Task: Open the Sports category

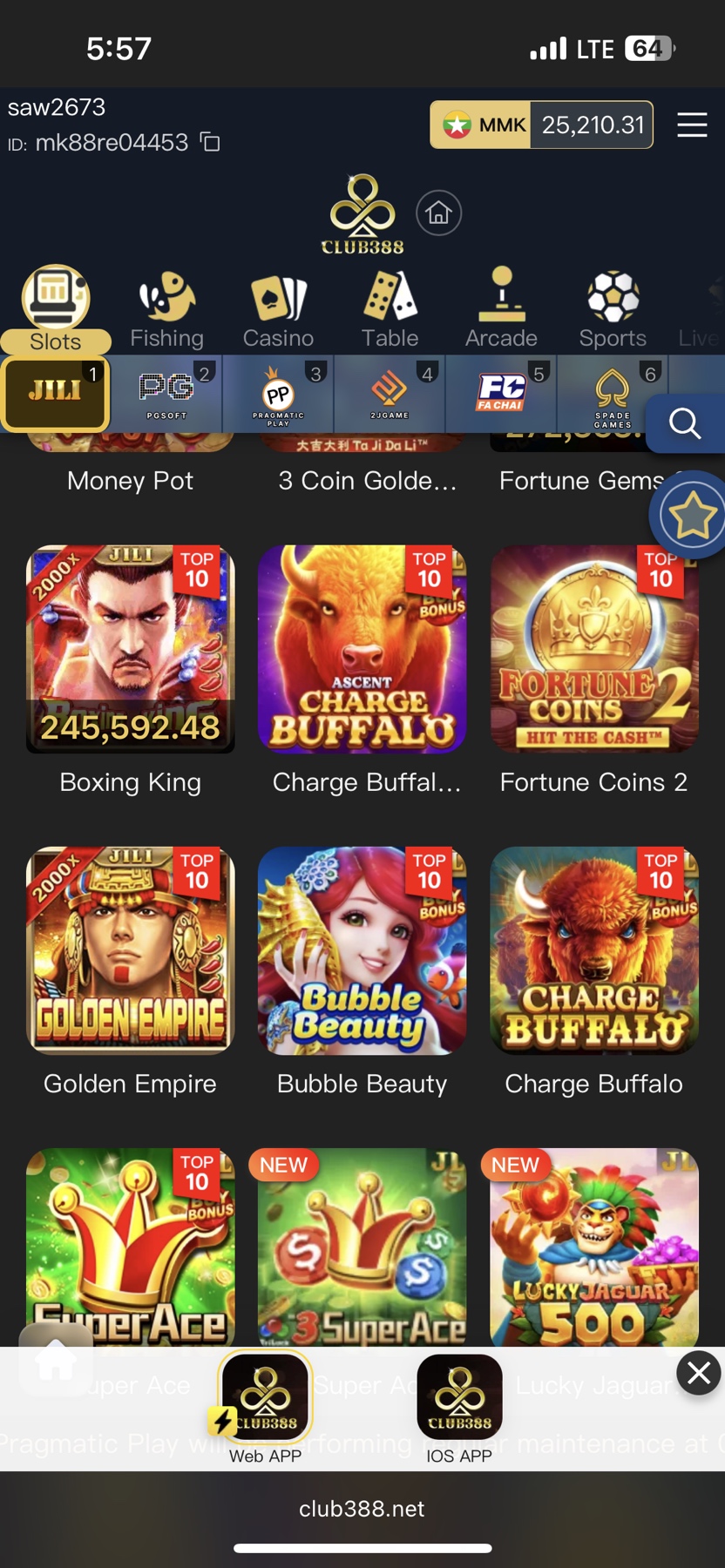Action: [613, 310]
